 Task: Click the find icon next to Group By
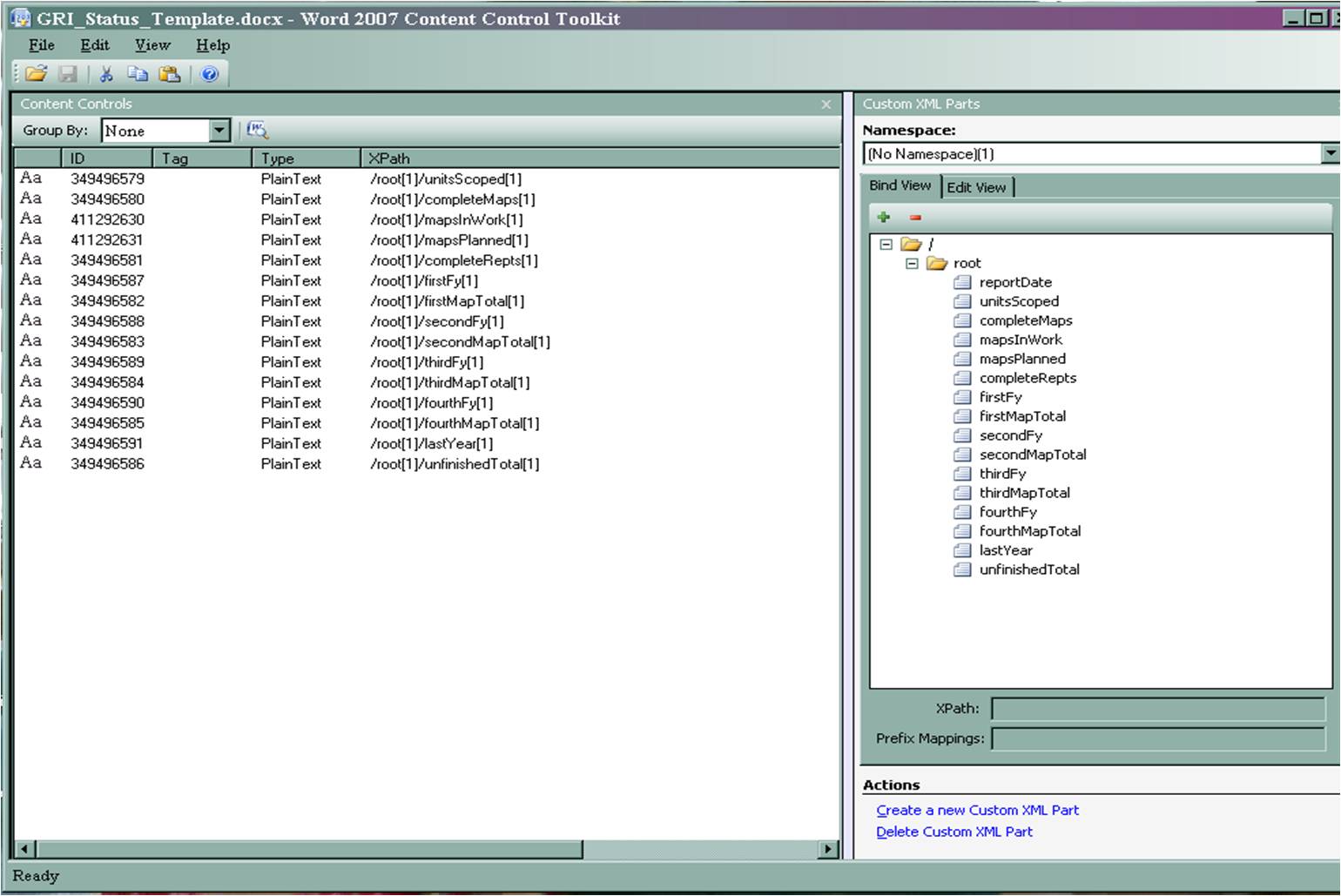tap(258, 131)
